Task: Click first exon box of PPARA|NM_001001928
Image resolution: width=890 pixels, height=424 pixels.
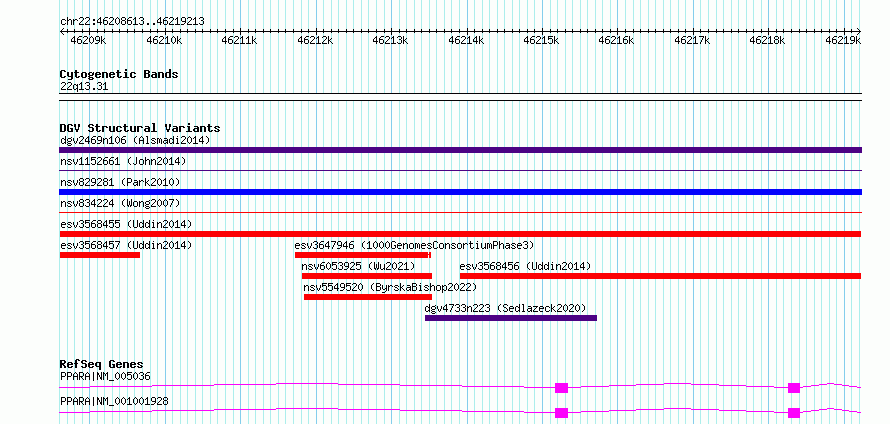Action: tap(561, 413)
